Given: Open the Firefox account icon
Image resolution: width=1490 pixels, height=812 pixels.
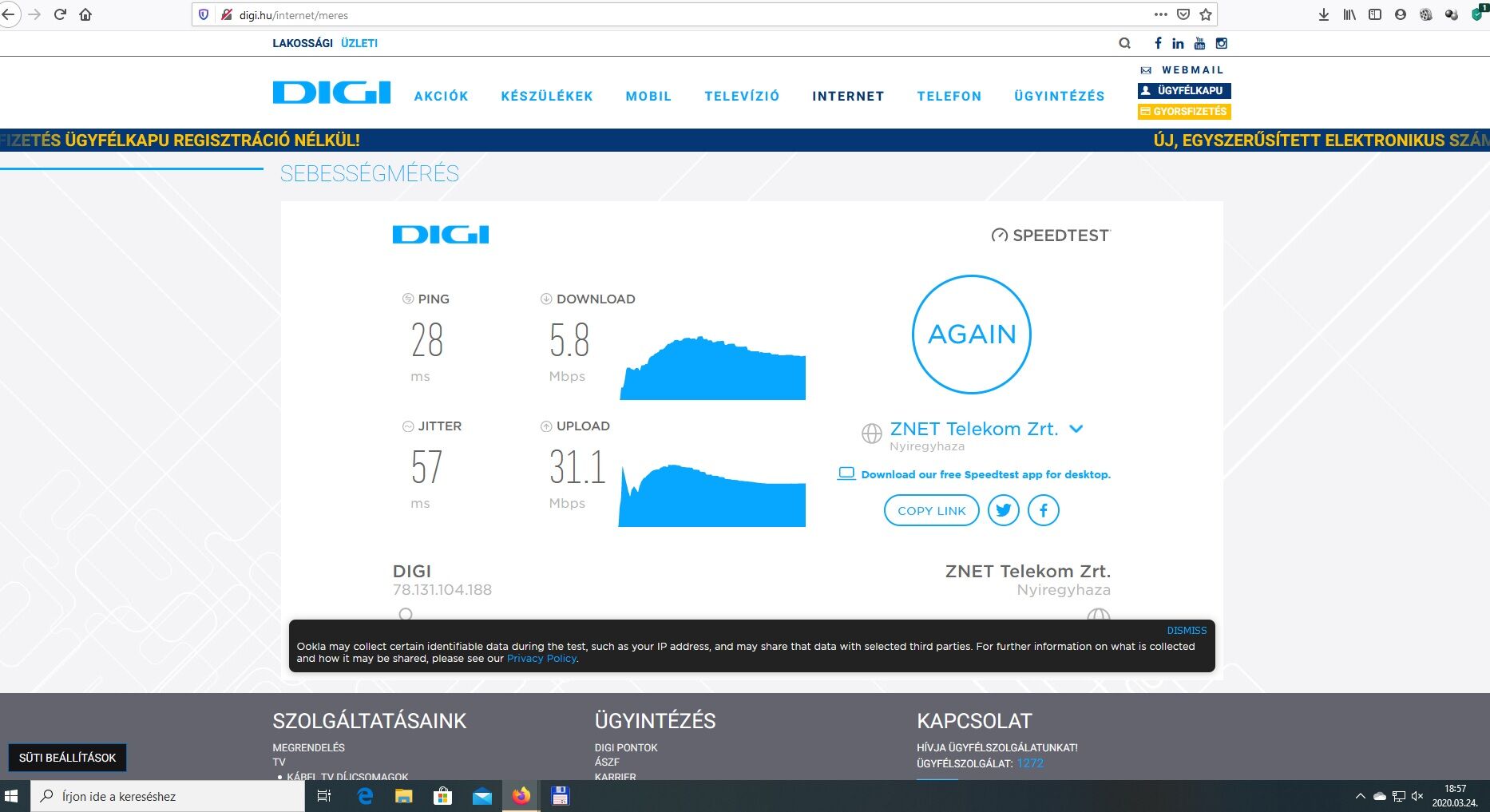Looking at the screenshot, I should click(x=1401, y=14).
